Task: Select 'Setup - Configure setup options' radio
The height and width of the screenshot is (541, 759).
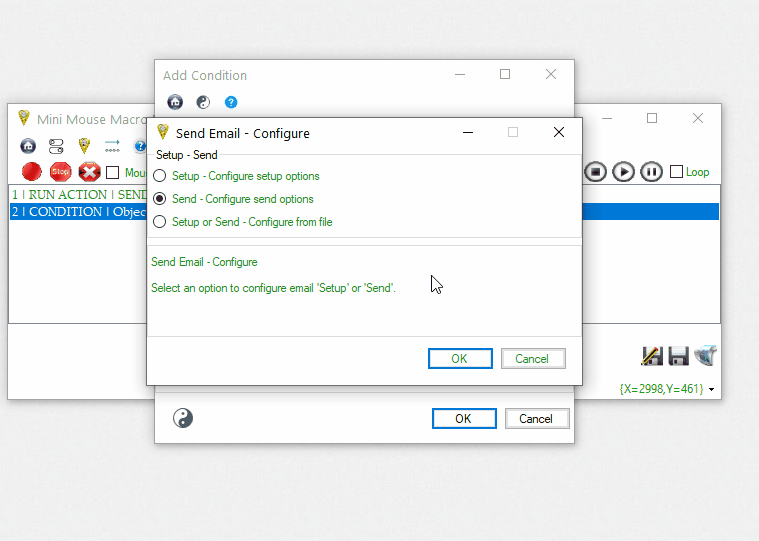Action: coord(160,176)
